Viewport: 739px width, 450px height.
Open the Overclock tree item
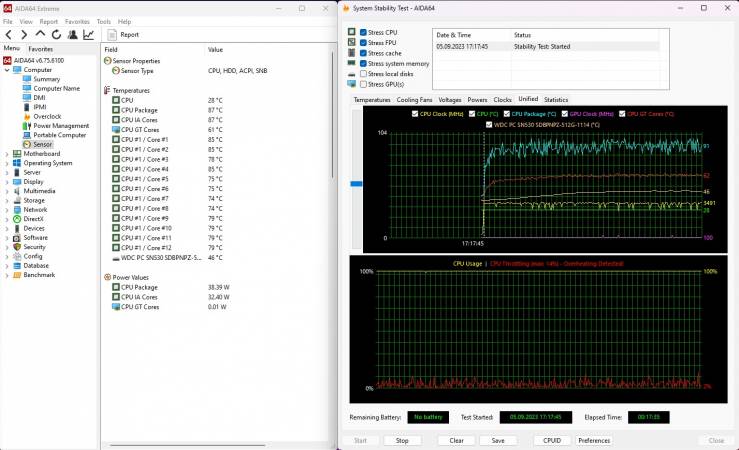47,116
